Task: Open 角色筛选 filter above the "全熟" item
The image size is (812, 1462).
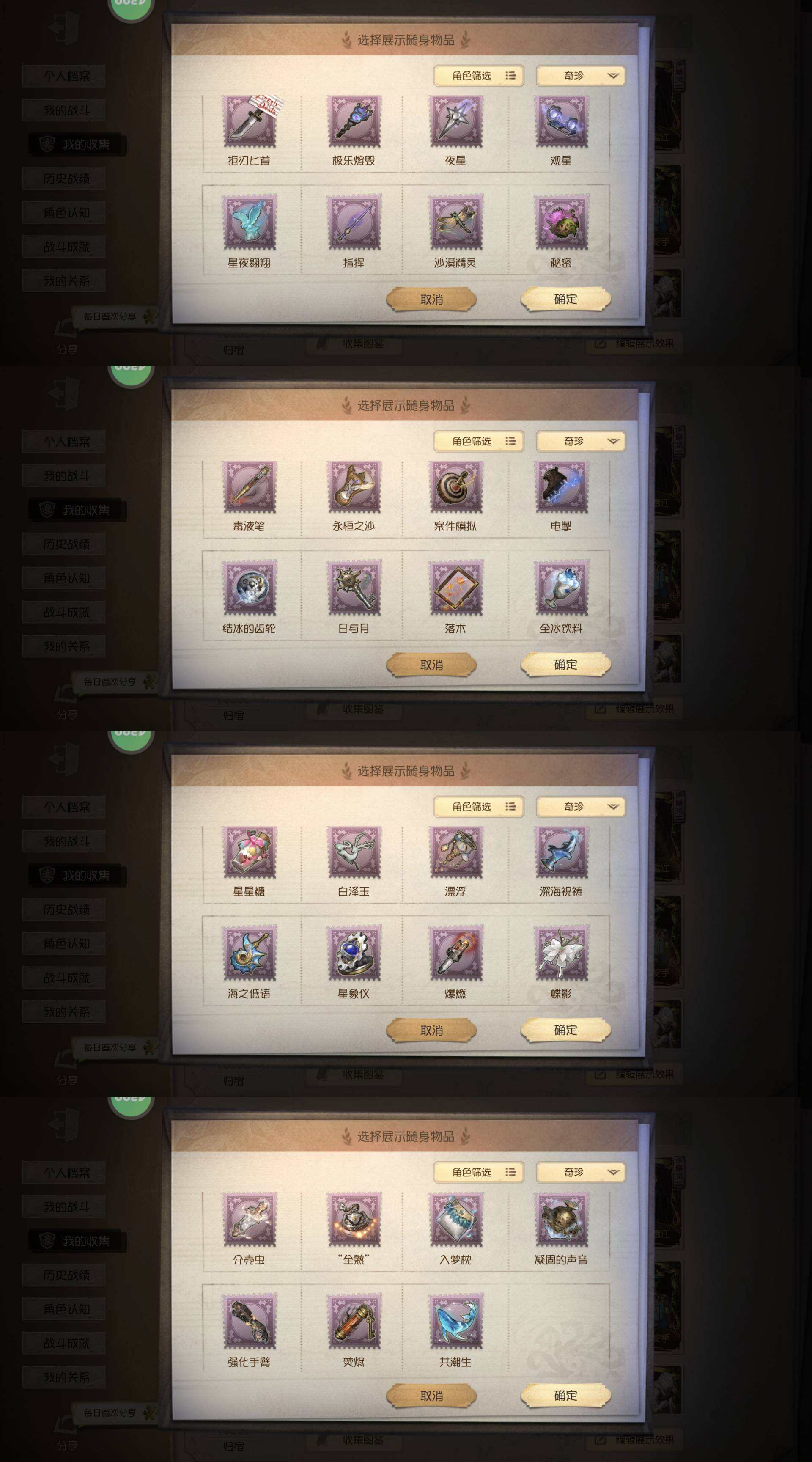Action: 479,1172
